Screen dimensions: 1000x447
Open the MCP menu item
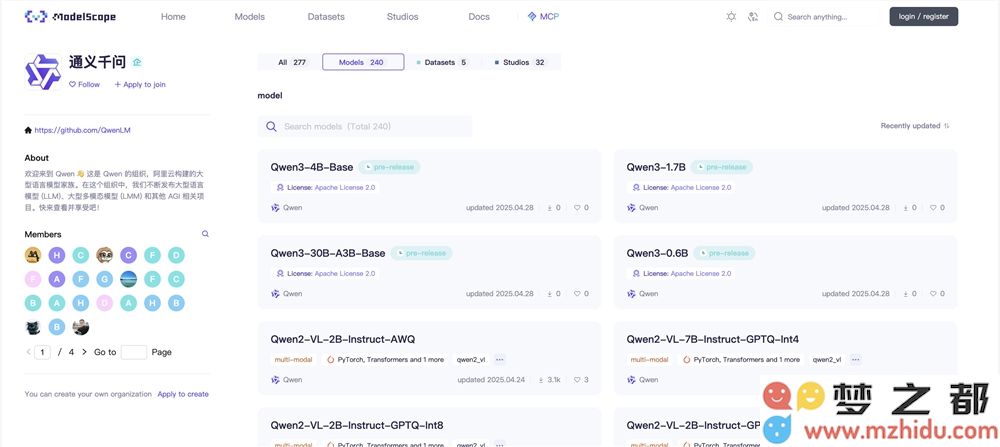543,17
